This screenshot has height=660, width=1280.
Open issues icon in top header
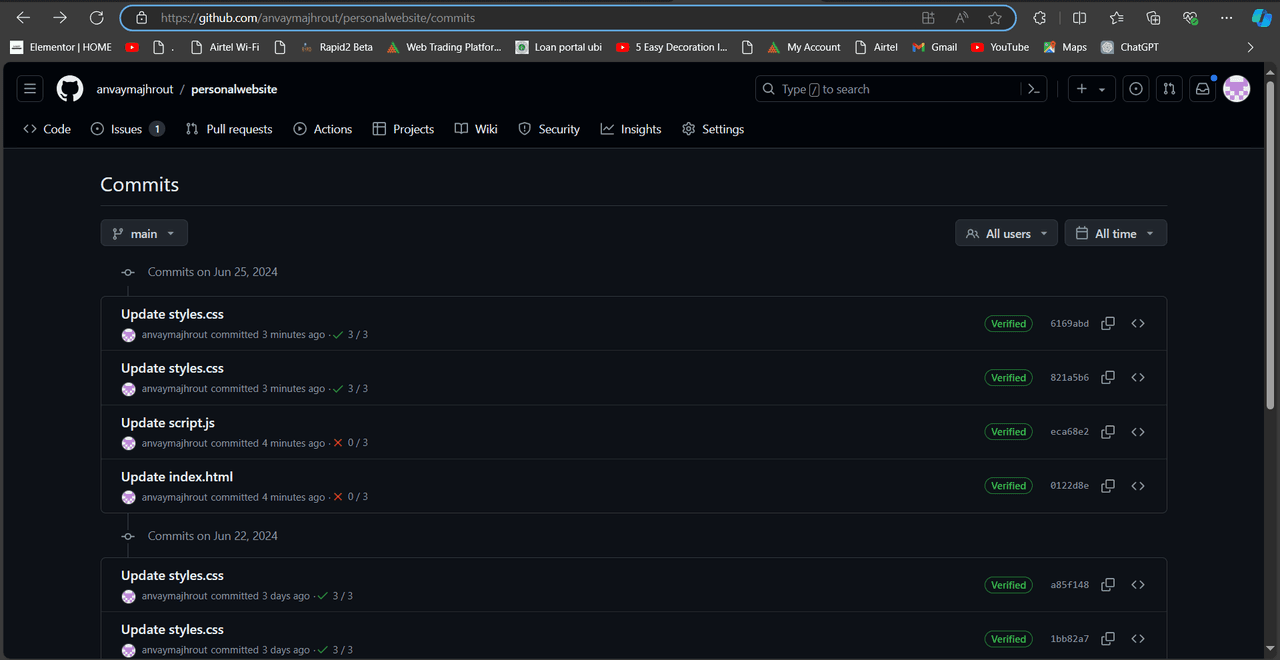tap(1136, 89)
